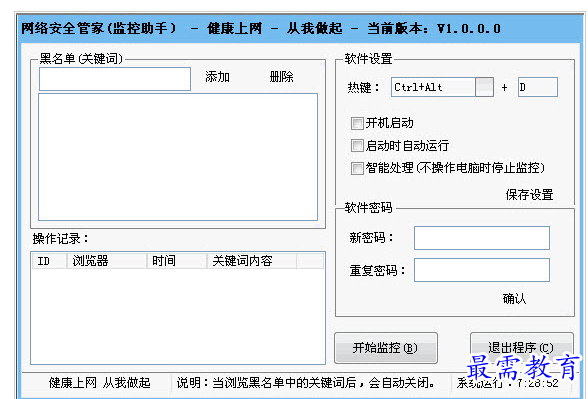The height and width of the screenshot is (399, 588).
Task: Click the 退出程序 (C) button
Action: 522,347
